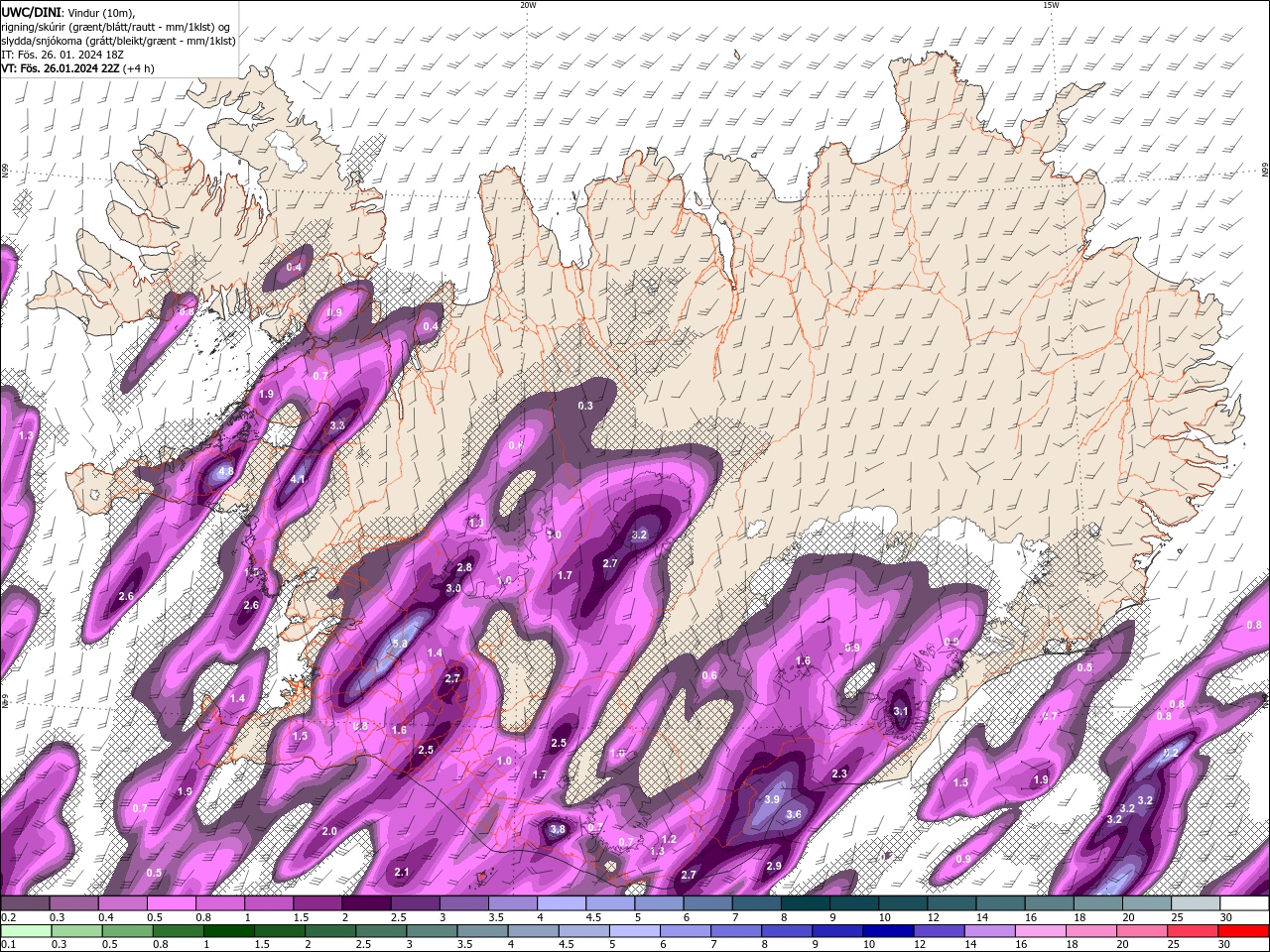Click the 3.8 precipitation value on the map
This screenshot has height=952, width=1270.
[x=557, y=830]
